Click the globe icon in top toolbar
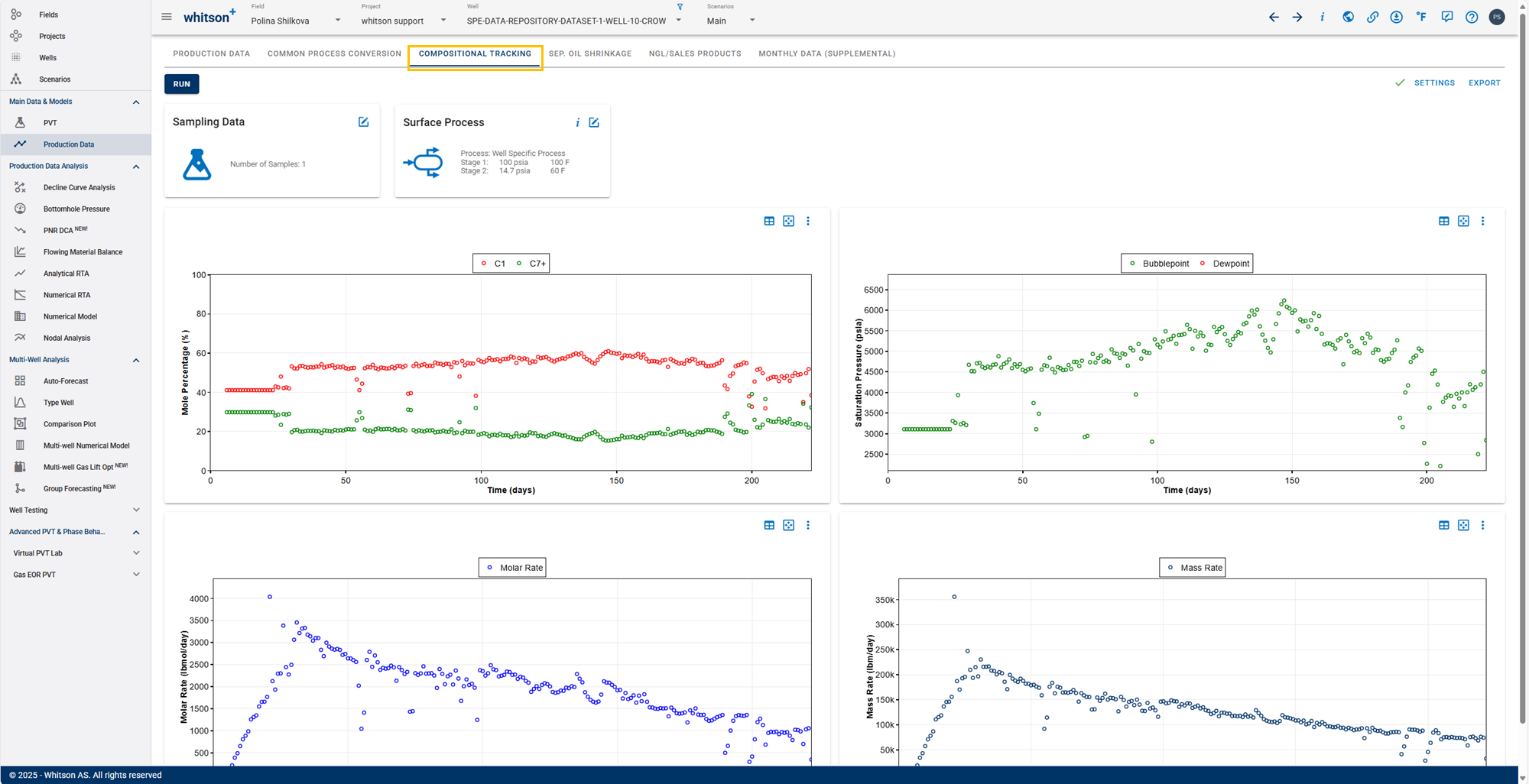Image resolution: width=1529 pixels, height=784 pixels. [x=1348, y=17]
